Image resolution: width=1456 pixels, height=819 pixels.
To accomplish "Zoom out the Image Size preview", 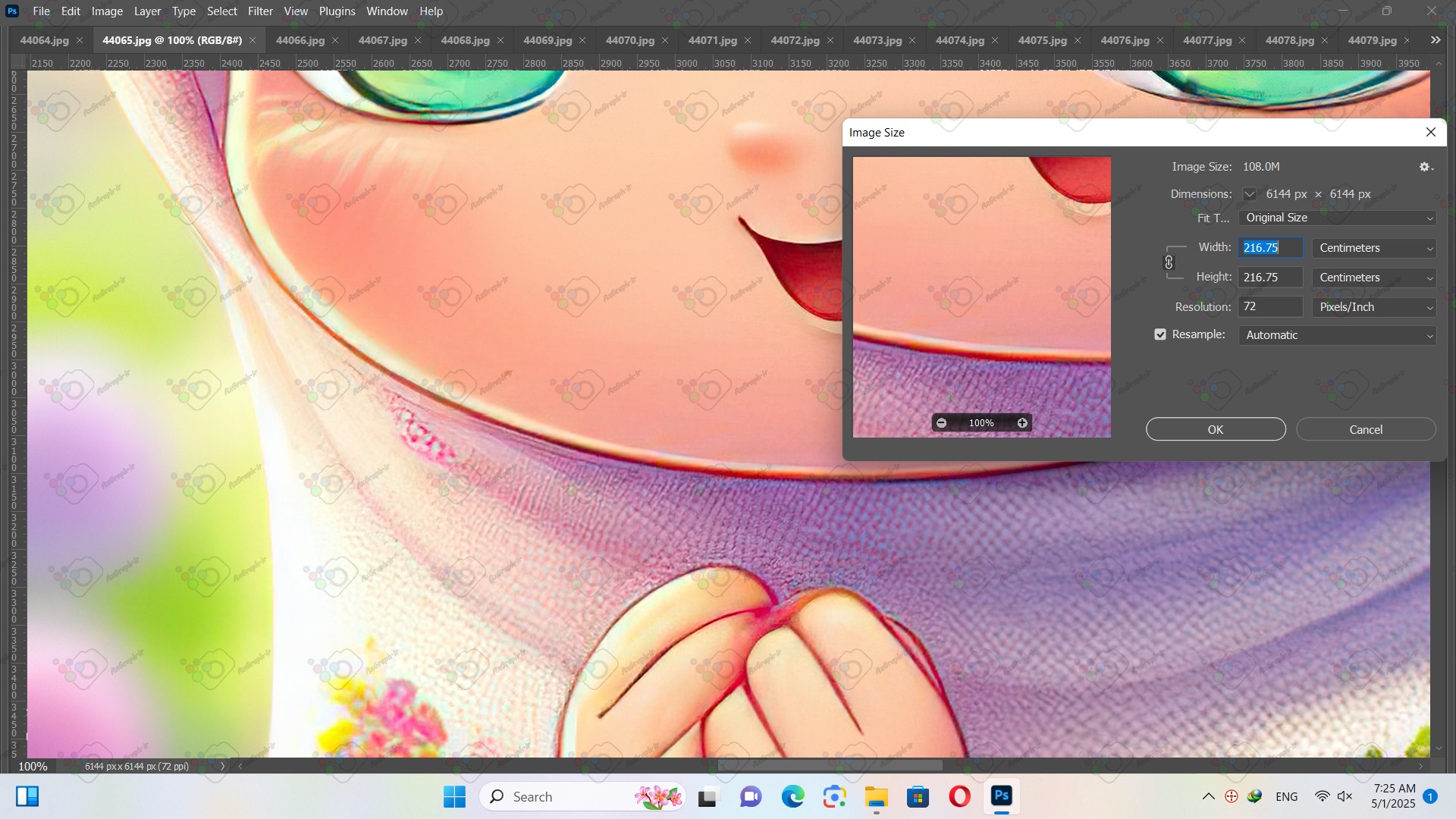I will 941,423.
